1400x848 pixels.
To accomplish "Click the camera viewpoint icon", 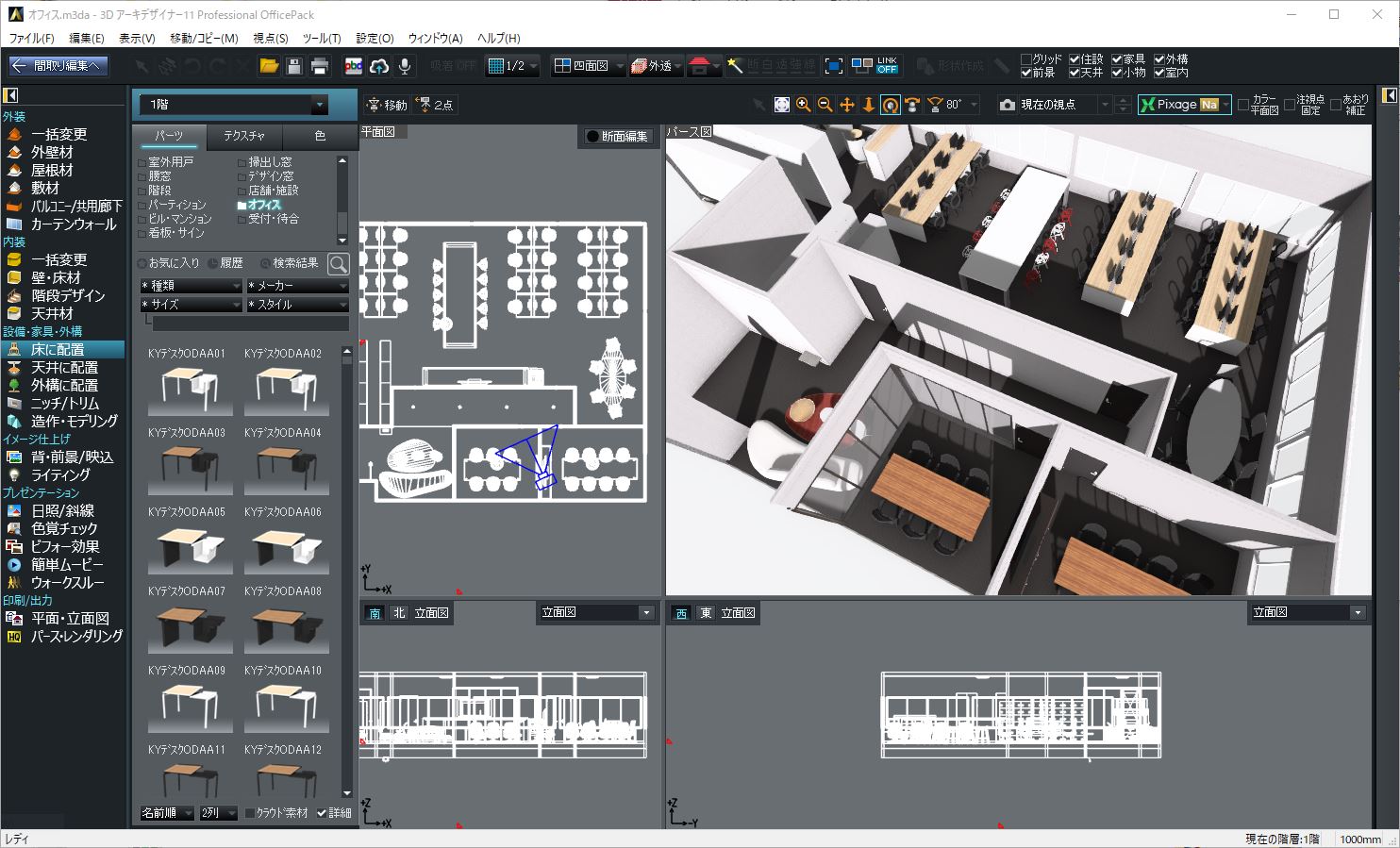I will tap(1008, 105).
